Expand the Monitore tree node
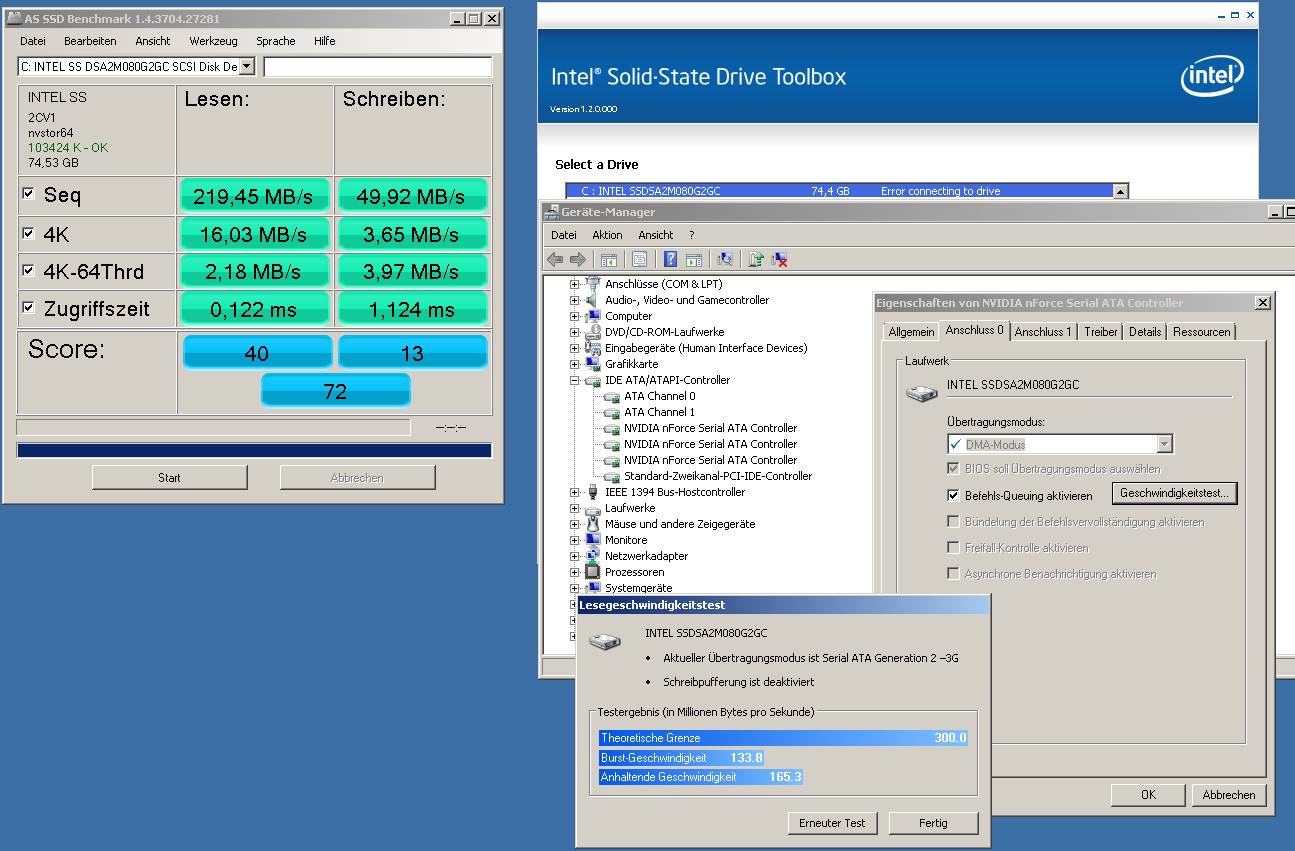1295x851 pixels. click(575, 540)
